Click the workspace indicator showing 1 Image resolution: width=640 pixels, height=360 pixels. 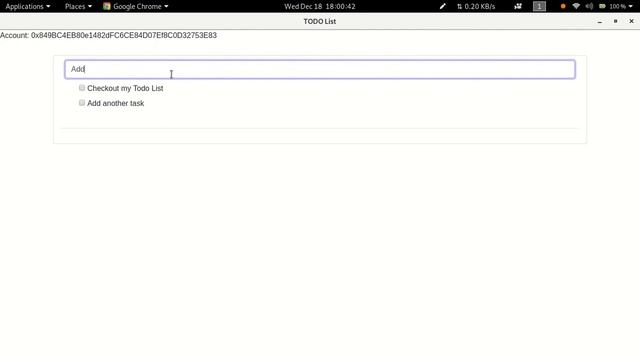pos(539,6)
